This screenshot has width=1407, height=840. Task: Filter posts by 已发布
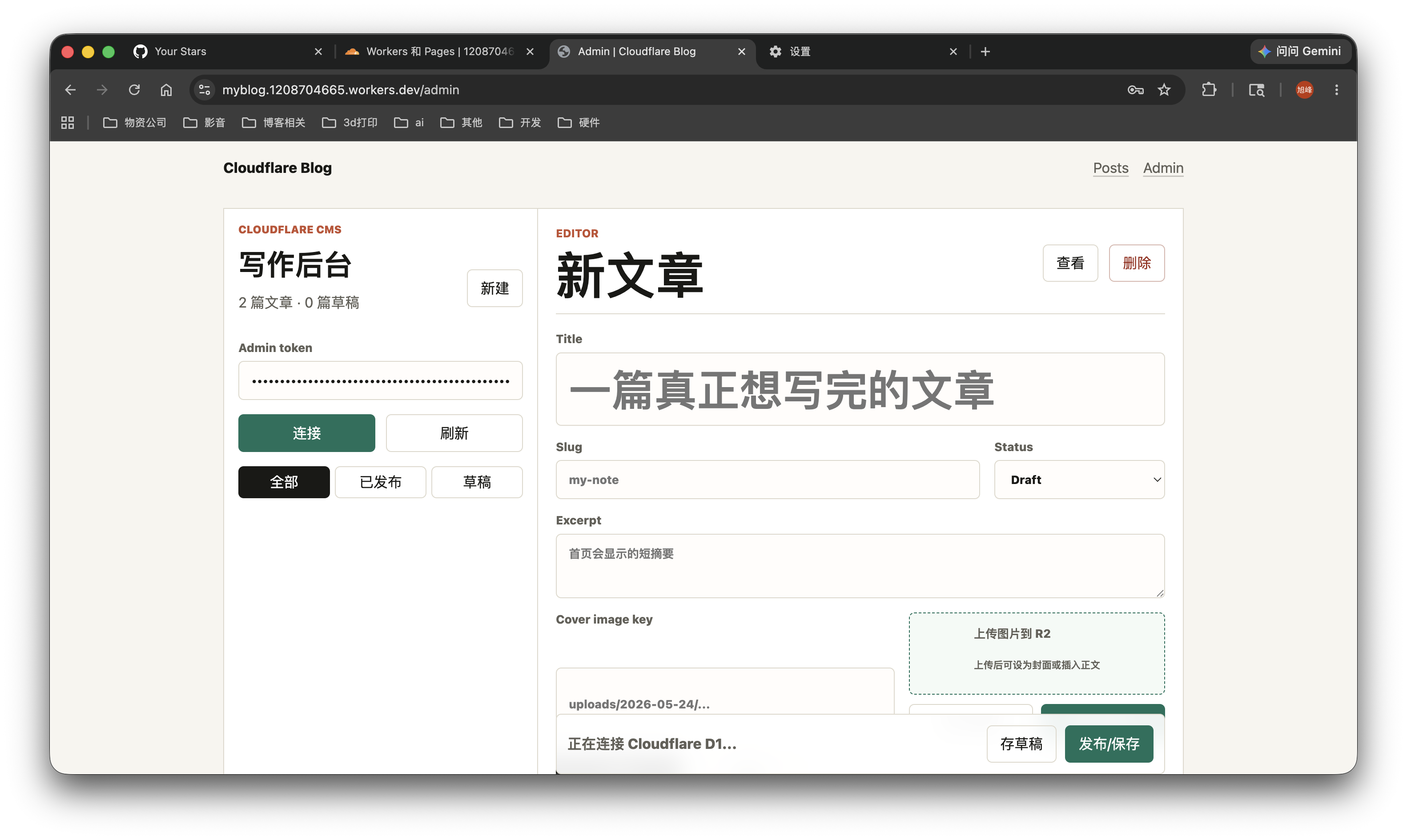click(381, 482)
